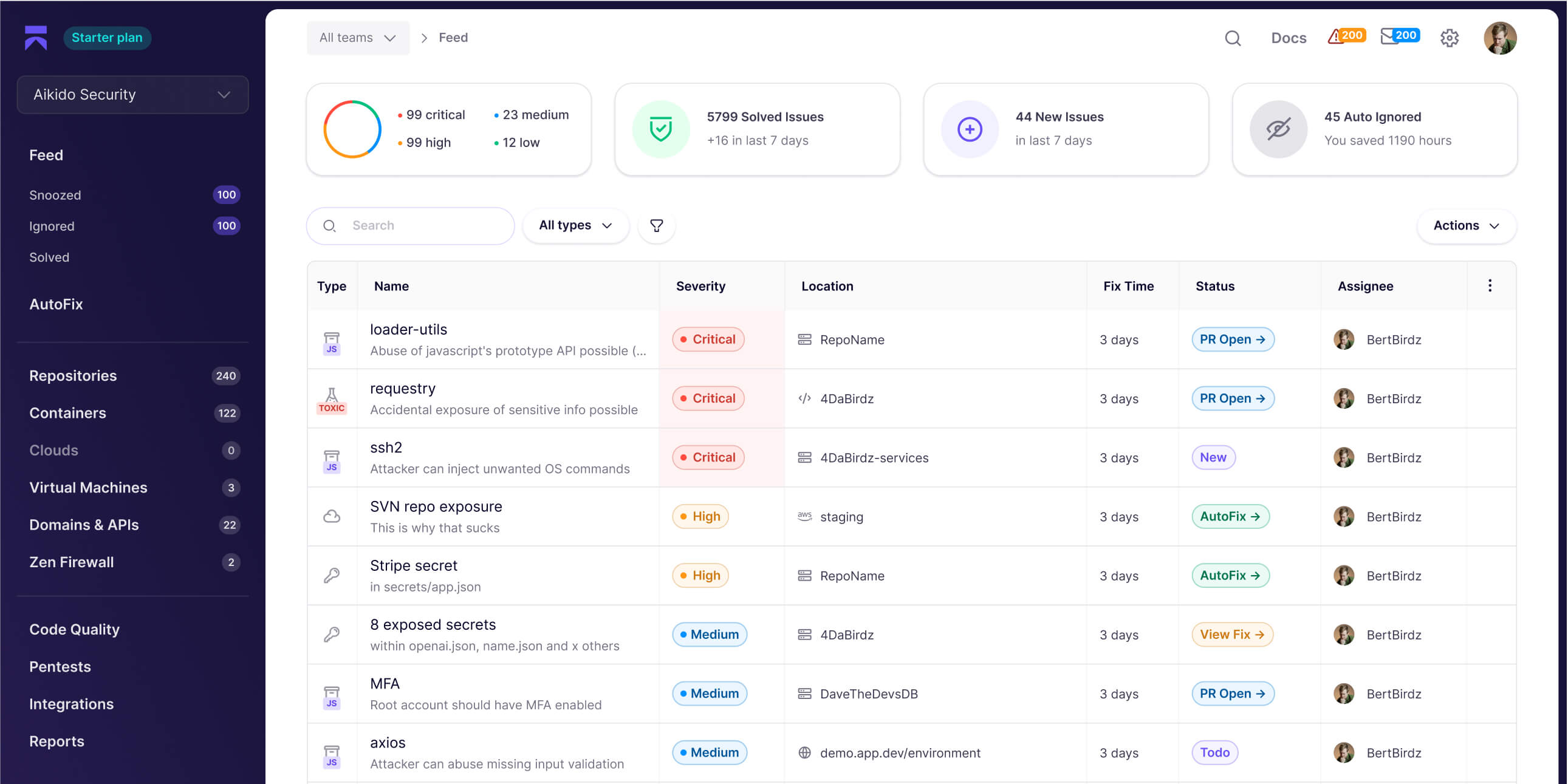Click AutoFix button for Stripe secret

coord(1230,575)
